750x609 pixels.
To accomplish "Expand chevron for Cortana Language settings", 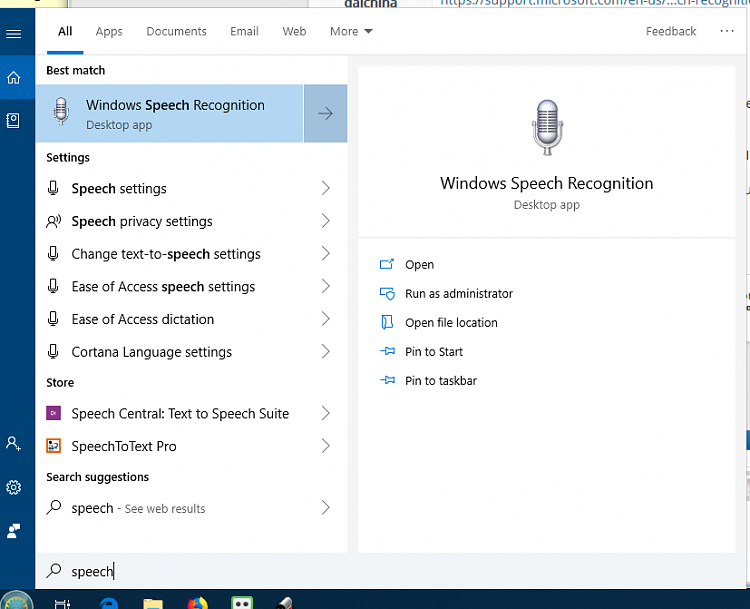I will 326,352.
